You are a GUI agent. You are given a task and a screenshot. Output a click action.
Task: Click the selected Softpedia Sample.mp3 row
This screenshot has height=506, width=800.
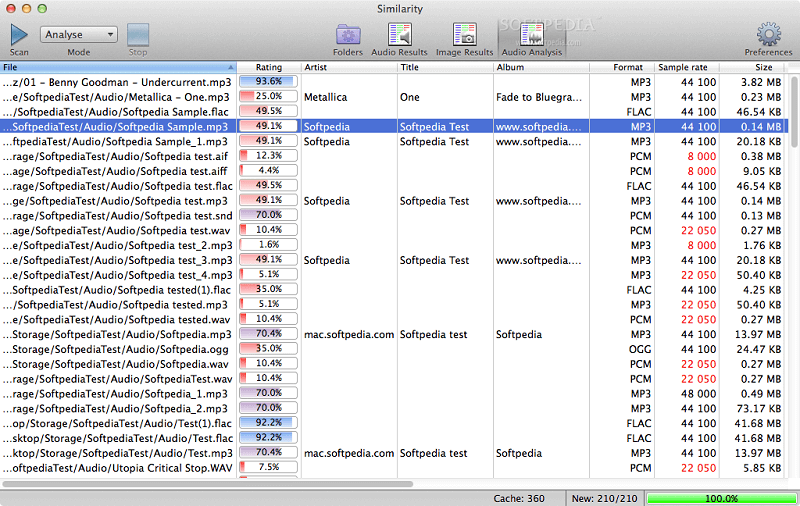click(x=394, y=126)
